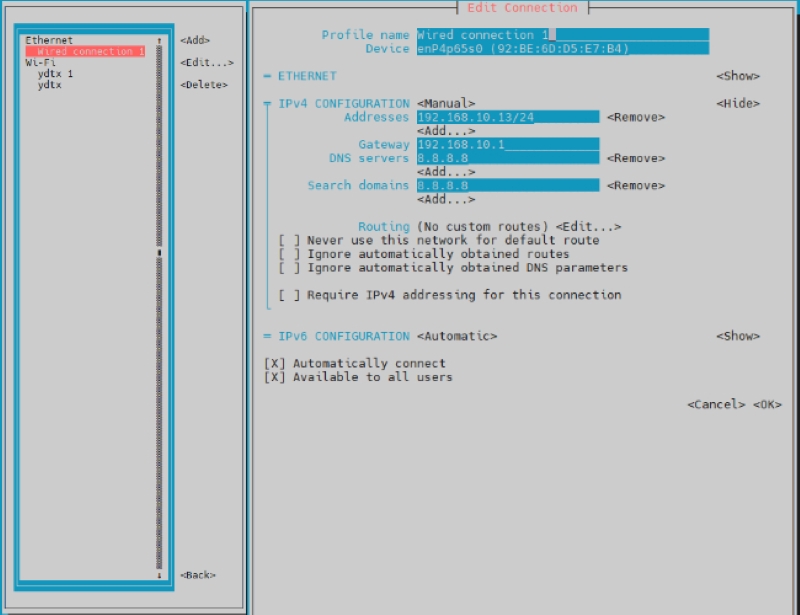Open the IPv6 Automatic method dropdown
This screenshot has height=615, width=800.
(457, 337)
